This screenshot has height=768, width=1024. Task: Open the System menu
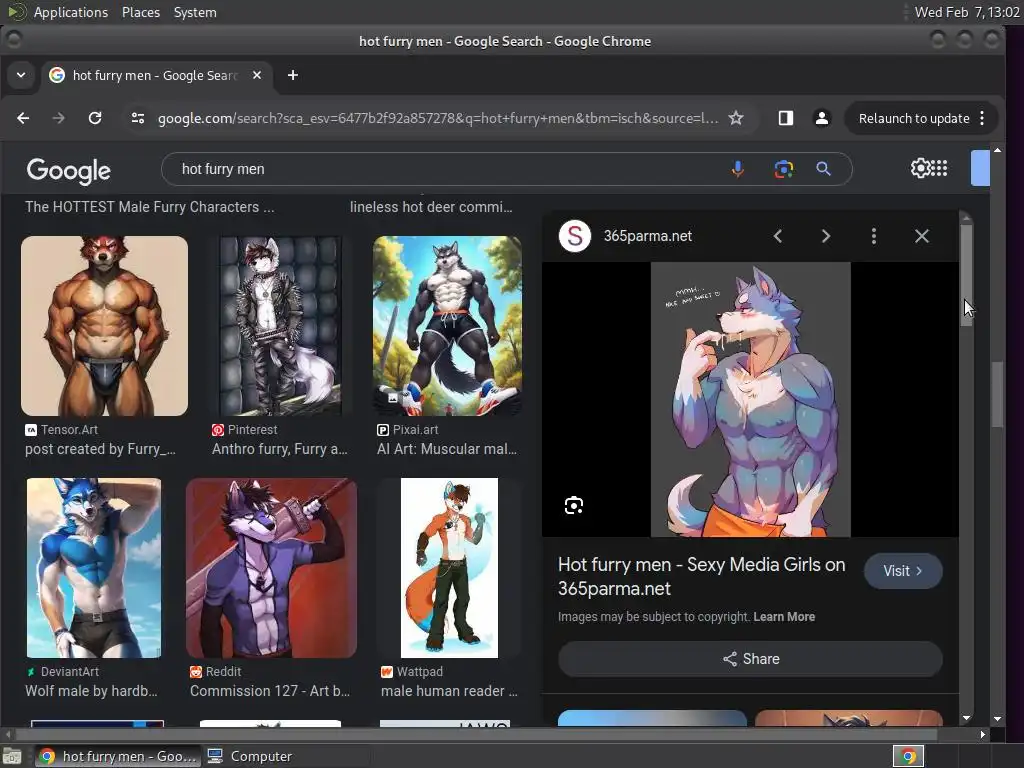click(195, 12)
